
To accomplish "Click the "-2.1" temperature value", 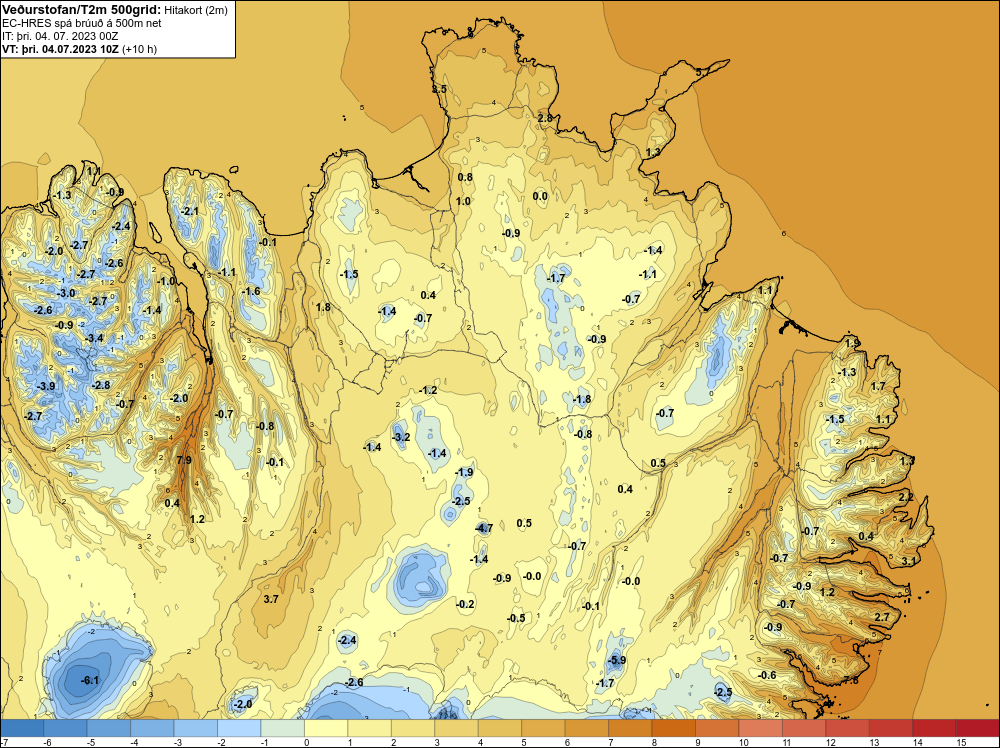I will [189, 211].
